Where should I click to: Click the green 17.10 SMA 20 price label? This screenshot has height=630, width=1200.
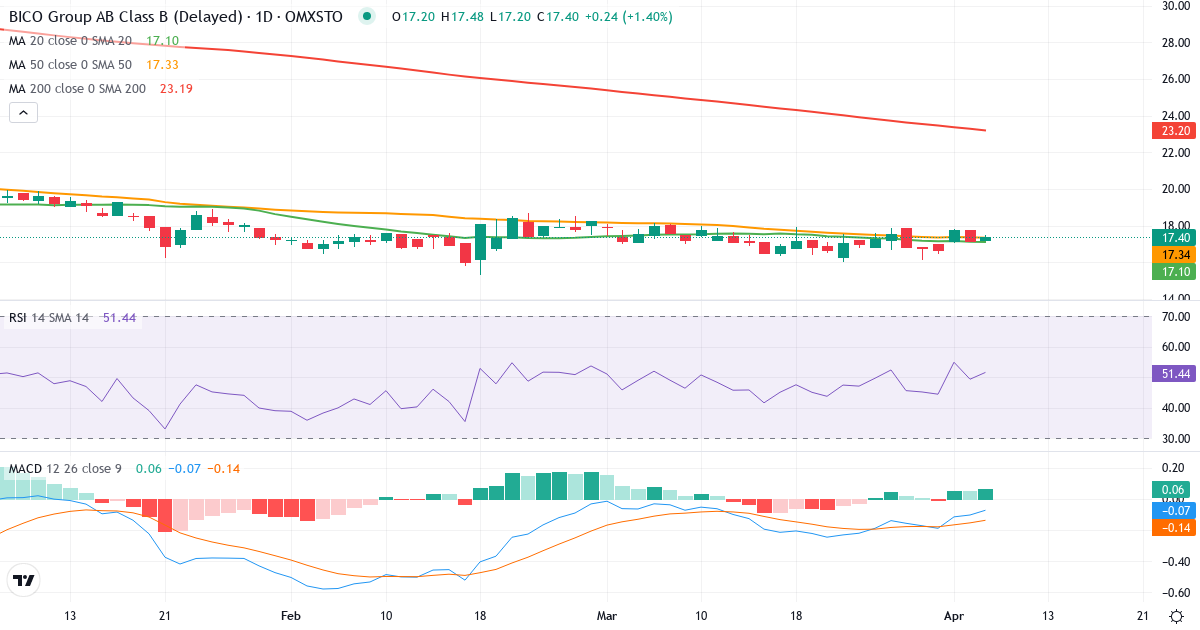(x=1172, y=271)
